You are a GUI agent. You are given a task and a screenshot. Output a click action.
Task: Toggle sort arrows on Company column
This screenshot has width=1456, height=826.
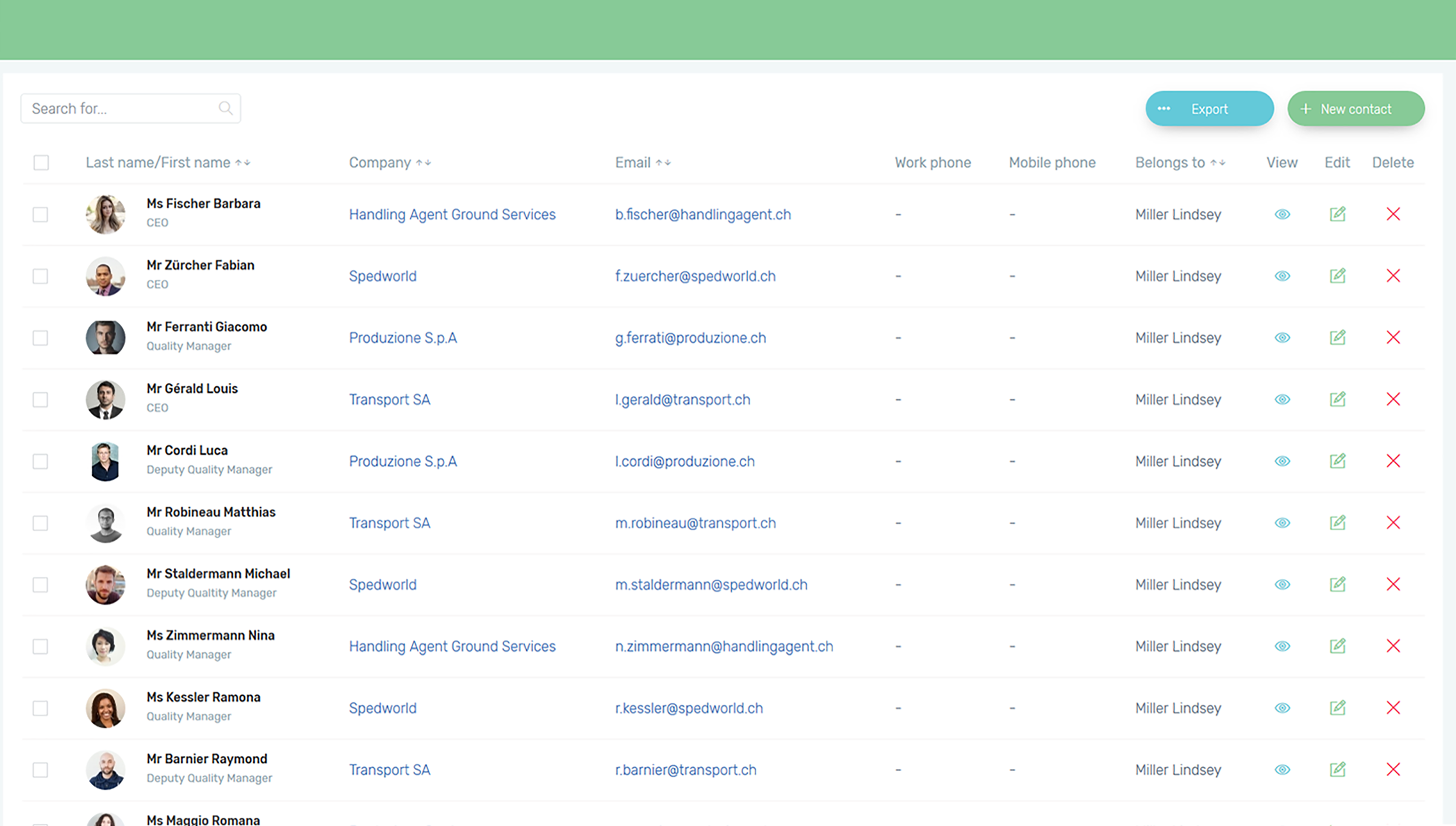[424, 163]
